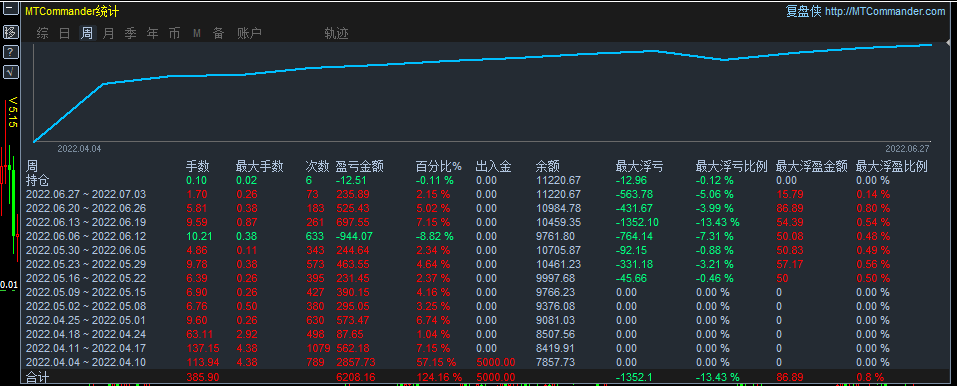Click the balance value 9761.80
The width and height of the screenshot is (957, 386).
coord(555,236)
